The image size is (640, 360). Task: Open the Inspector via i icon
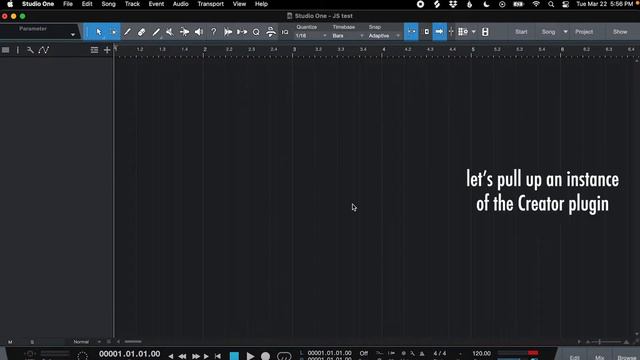[18, 50]
